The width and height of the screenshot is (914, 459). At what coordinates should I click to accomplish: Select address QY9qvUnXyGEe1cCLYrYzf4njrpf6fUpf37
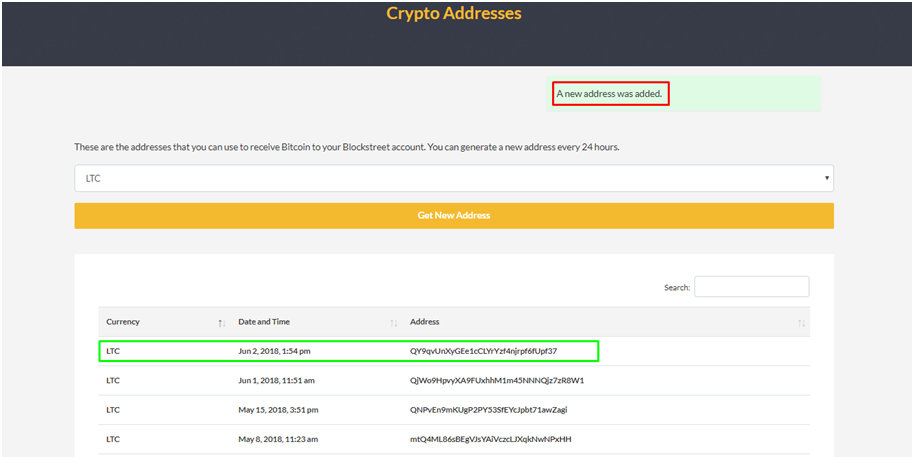(484, 351)
